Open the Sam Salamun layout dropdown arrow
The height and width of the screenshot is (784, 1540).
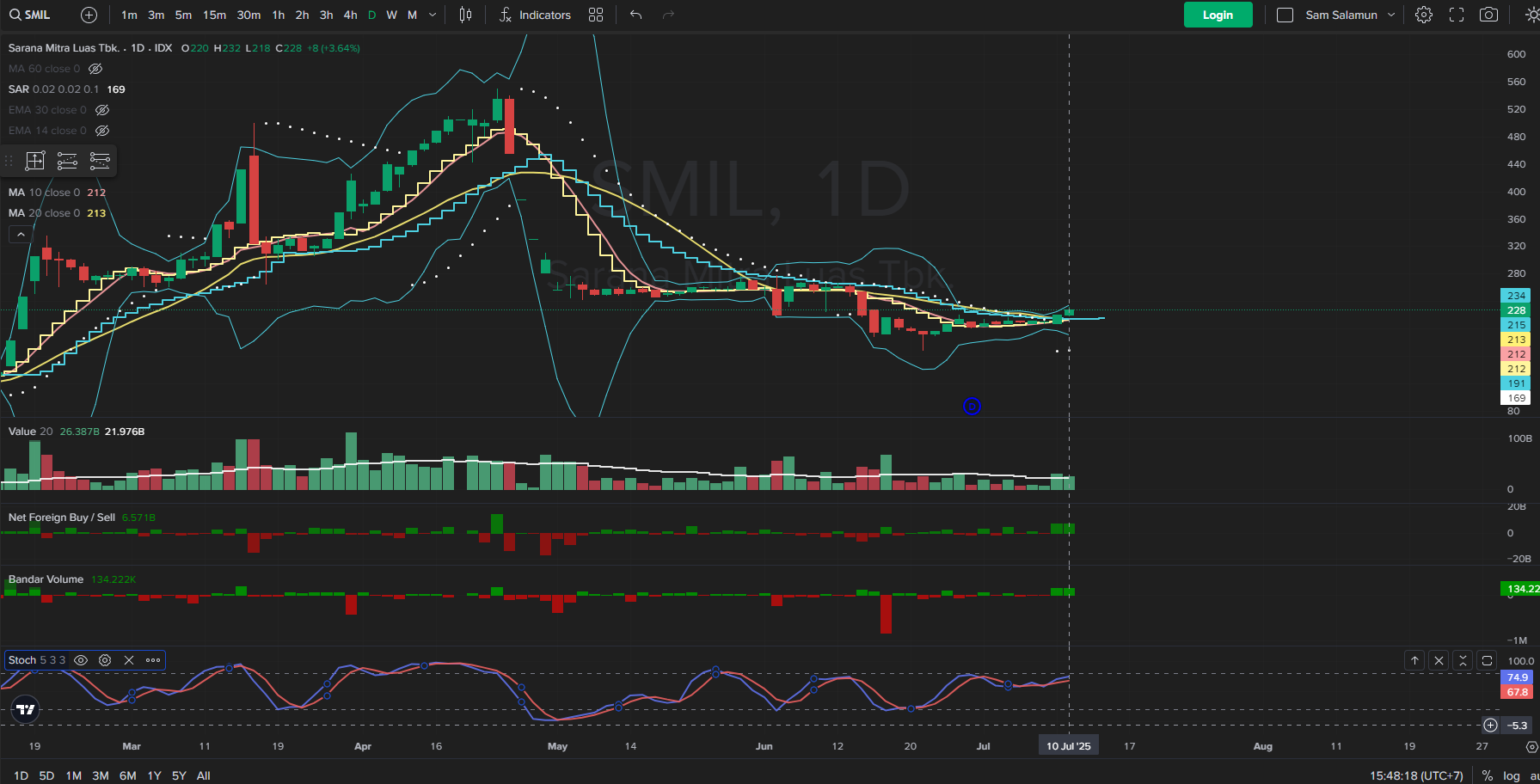[x=1391, y=15]
